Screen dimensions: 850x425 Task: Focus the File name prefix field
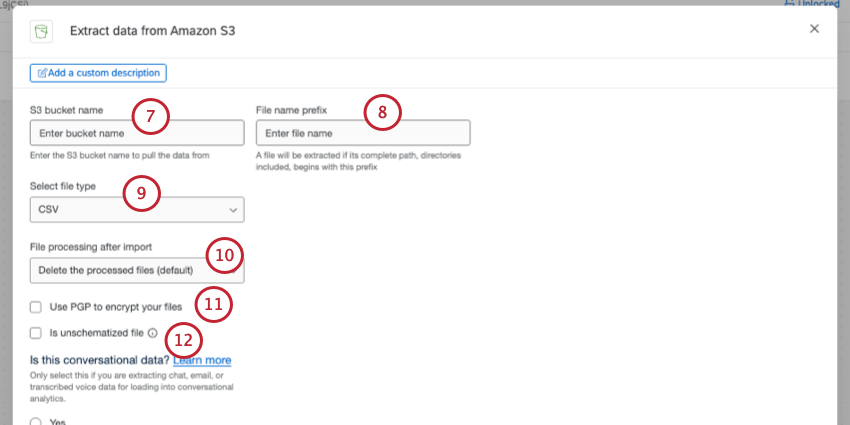363,133
